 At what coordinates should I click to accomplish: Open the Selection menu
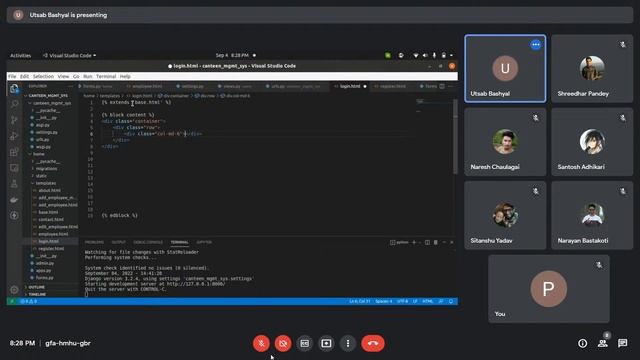(x=43, y=76)
